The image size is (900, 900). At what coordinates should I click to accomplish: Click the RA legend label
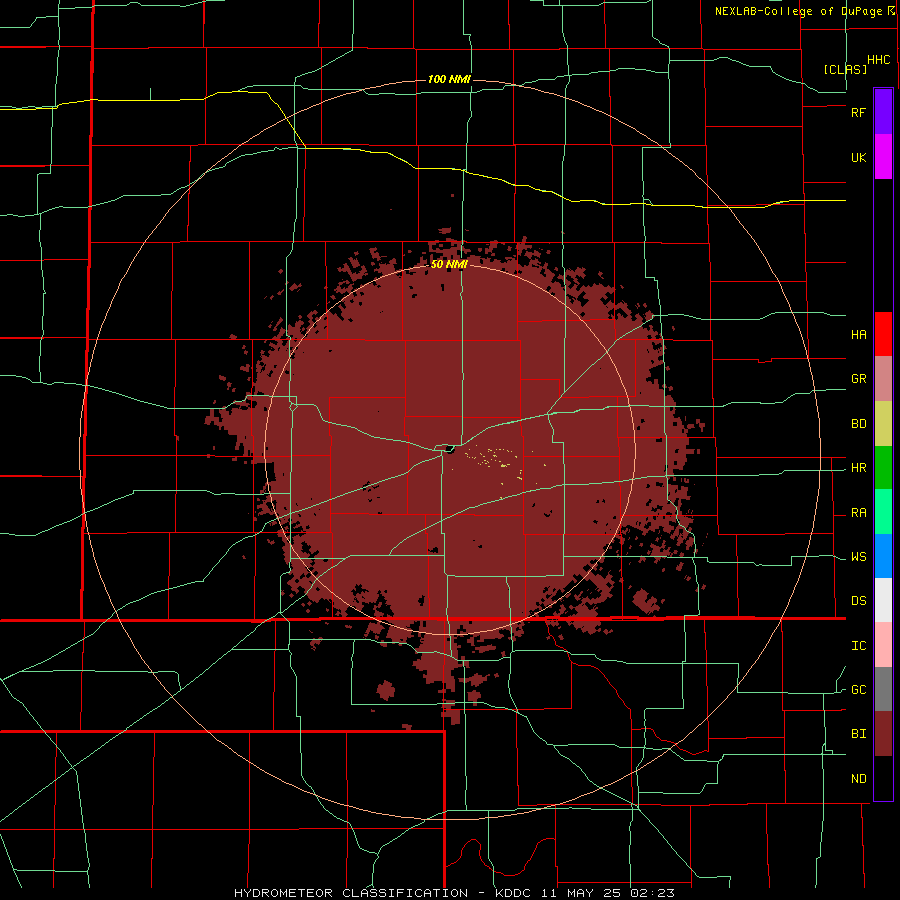click(x=858, y=513)
